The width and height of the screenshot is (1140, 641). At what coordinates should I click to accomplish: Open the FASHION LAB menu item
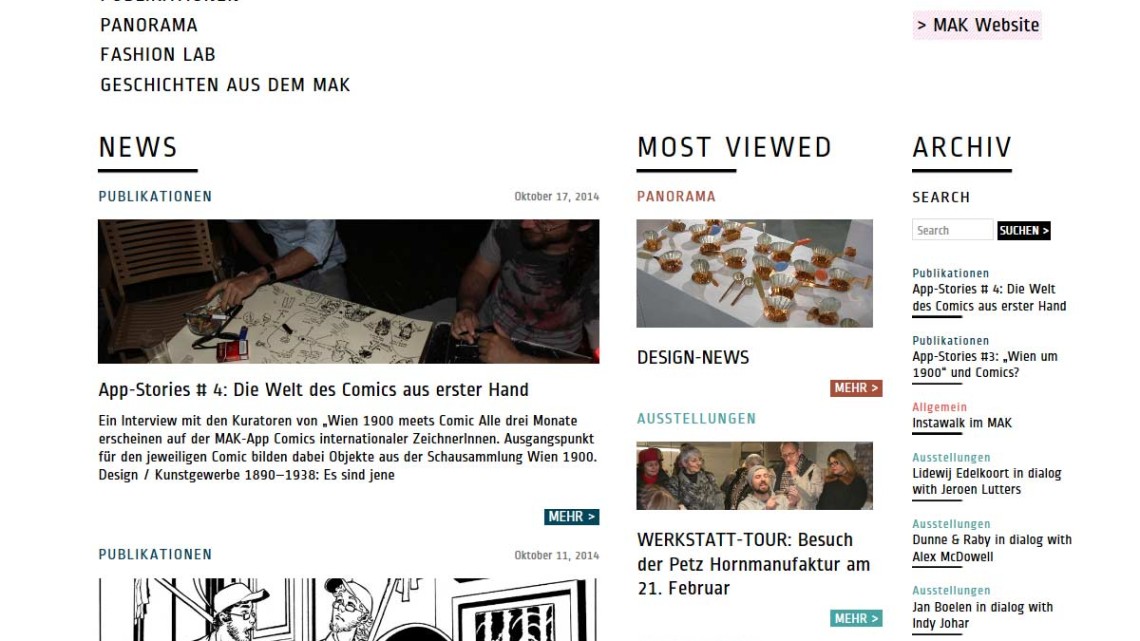click(158, 55)
